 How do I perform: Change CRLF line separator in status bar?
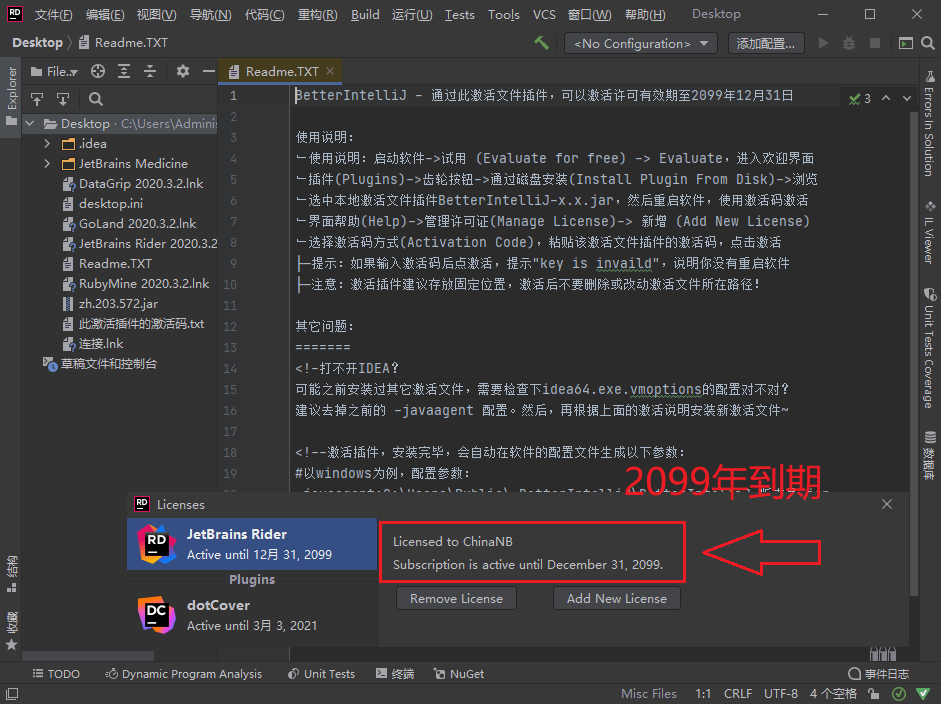click(738, 694)
